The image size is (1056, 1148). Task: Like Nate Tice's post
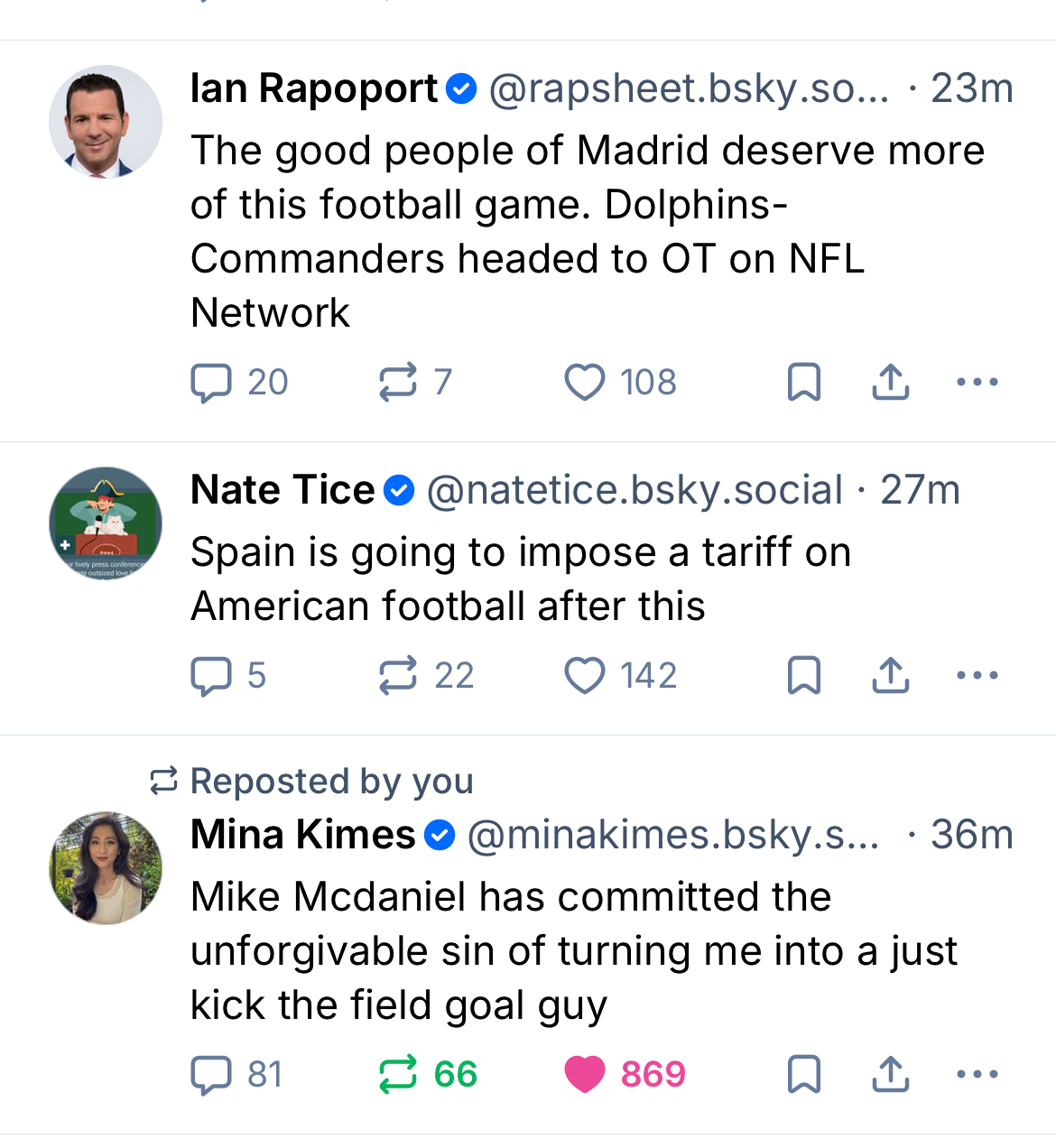[584, 675]
